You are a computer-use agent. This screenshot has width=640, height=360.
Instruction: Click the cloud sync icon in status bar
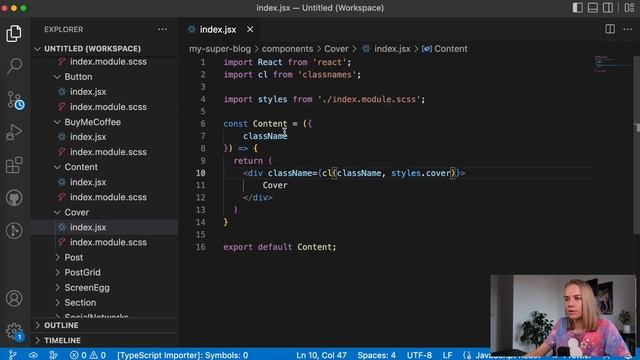(x=33, y=355)
